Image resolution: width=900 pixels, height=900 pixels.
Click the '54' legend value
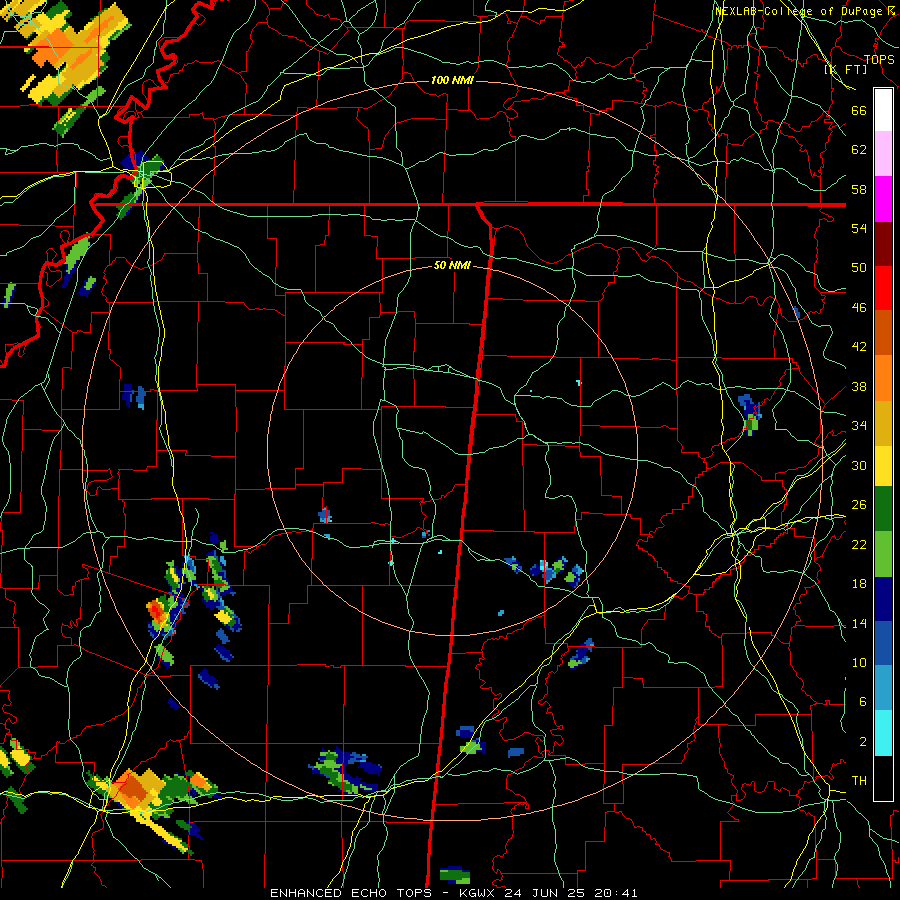[859, 228]
